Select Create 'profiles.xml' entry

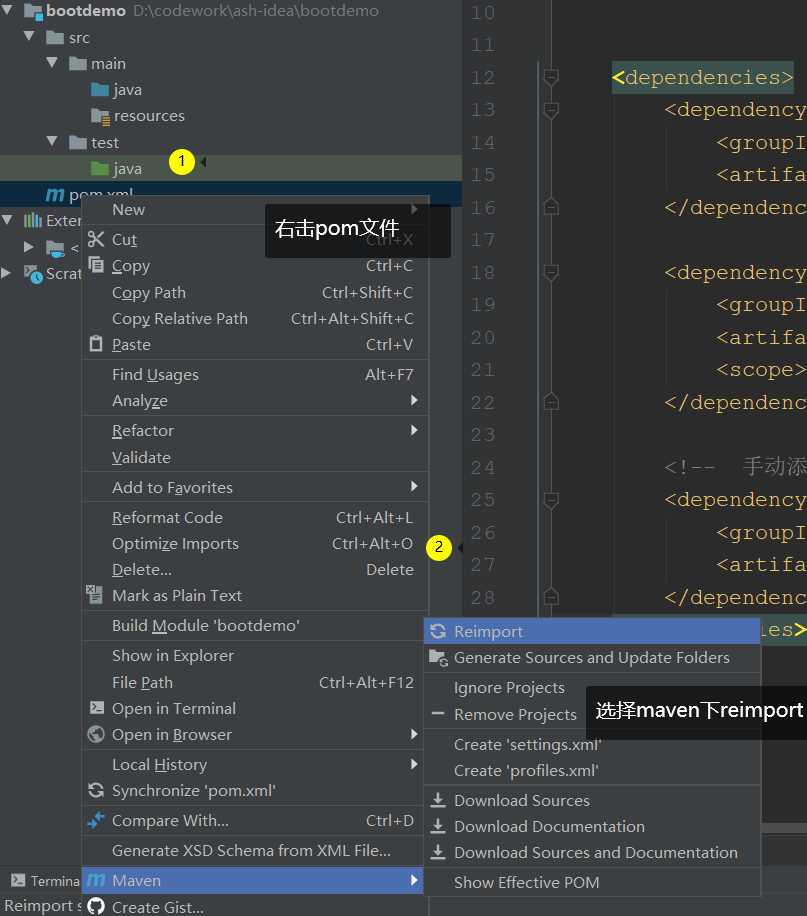point(592,771)
